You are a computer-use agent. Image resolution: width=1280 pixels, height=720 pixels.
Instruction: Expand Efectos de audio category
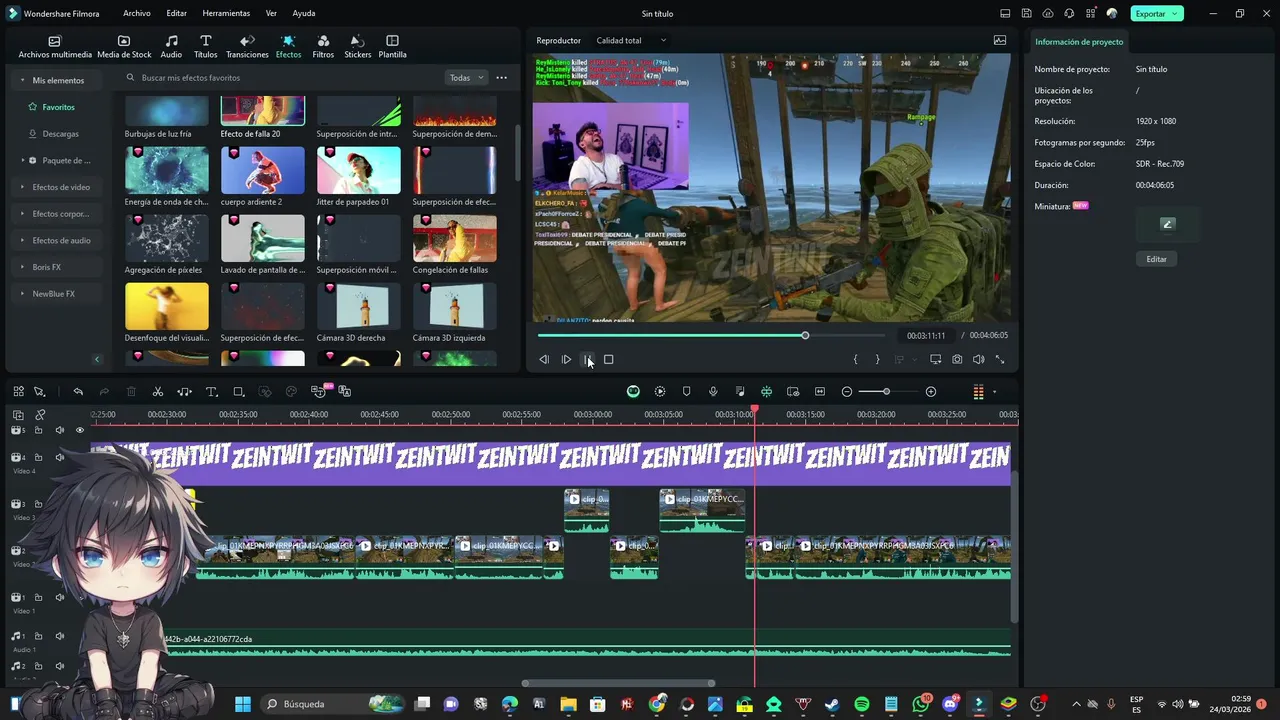(60, 240)
